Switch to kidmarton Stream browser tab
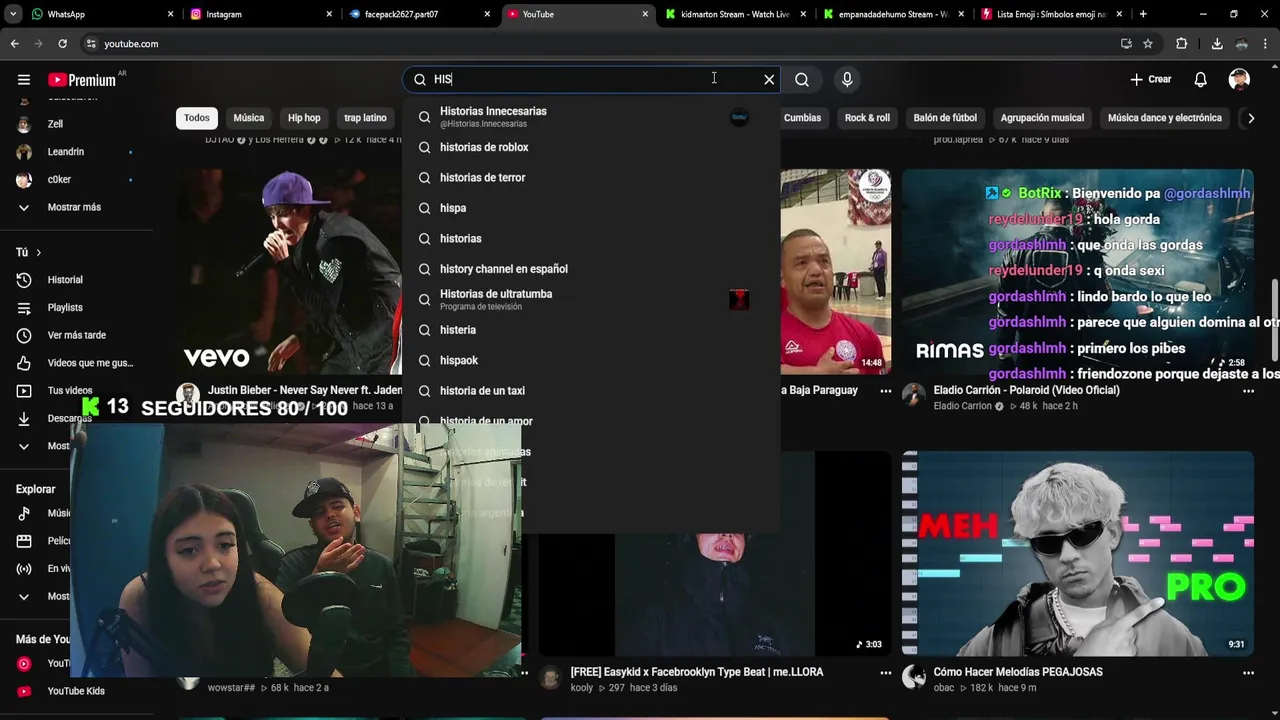Image resolution: width=1280 pixels, height=720 pixels. tap(734, 14)
